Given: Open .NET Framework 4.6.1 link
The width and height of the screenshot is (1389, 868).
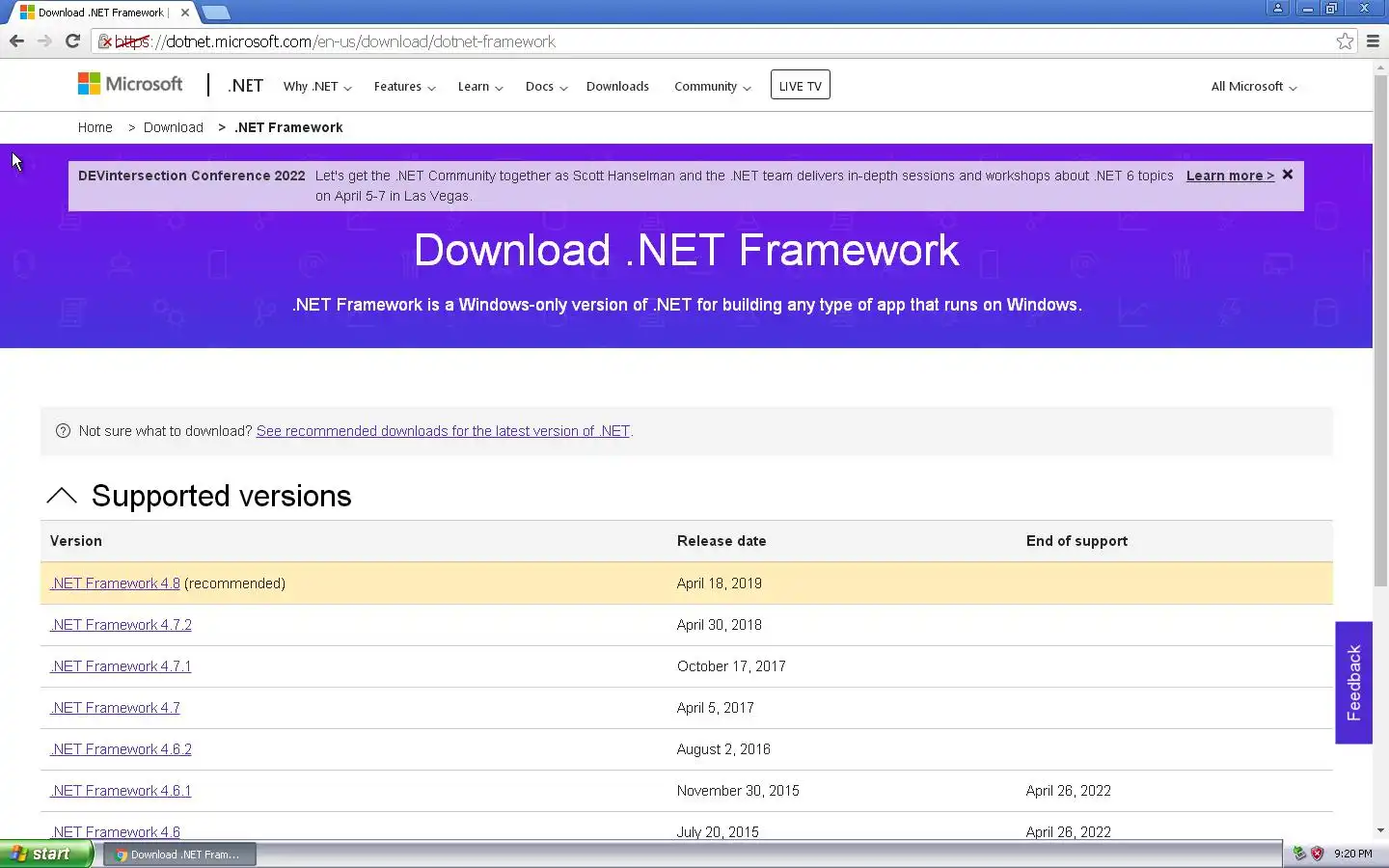Looking at the screenshot, I should (121, 791).
